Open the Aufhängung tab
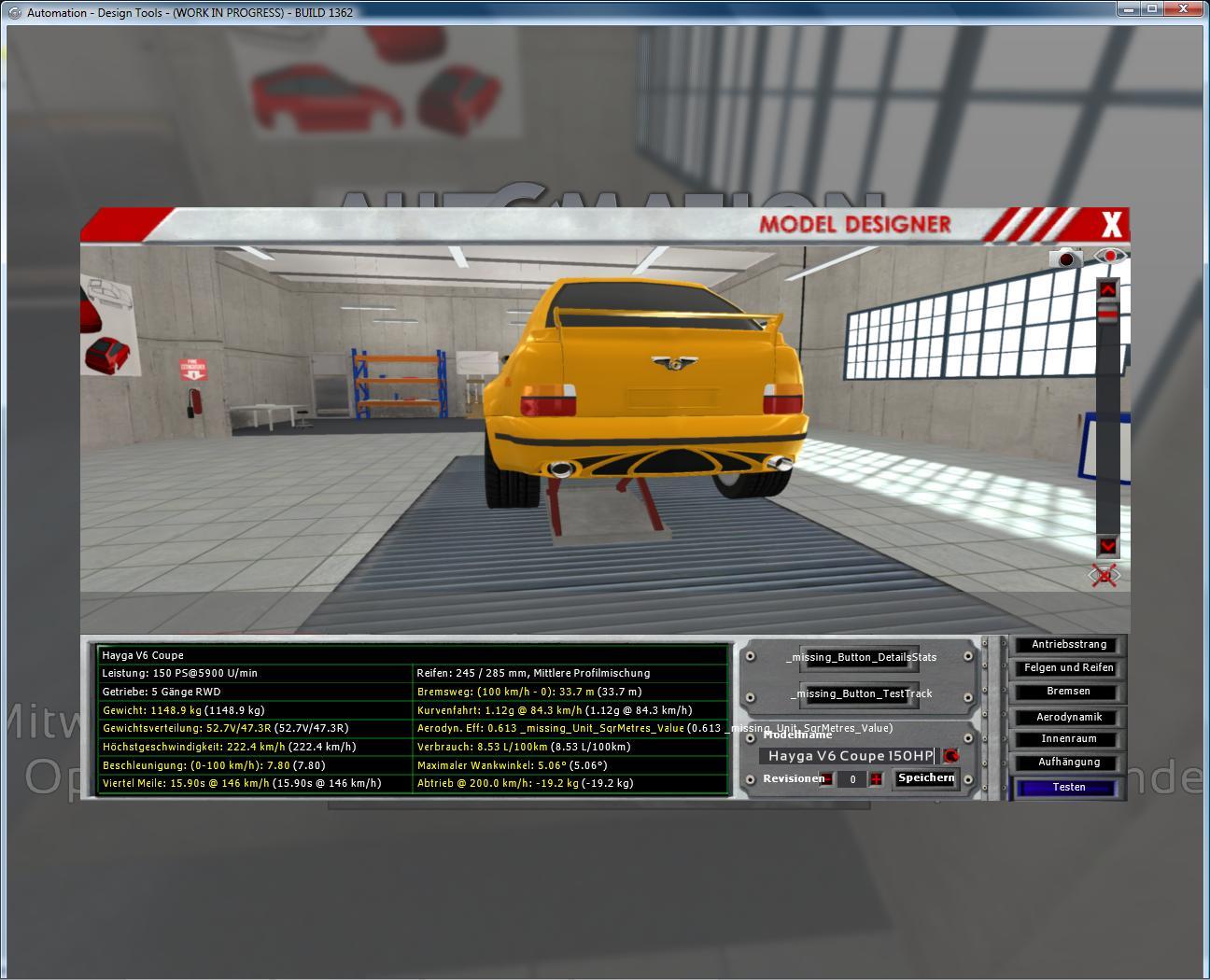1210x980 pixels. coord(1068,763)
